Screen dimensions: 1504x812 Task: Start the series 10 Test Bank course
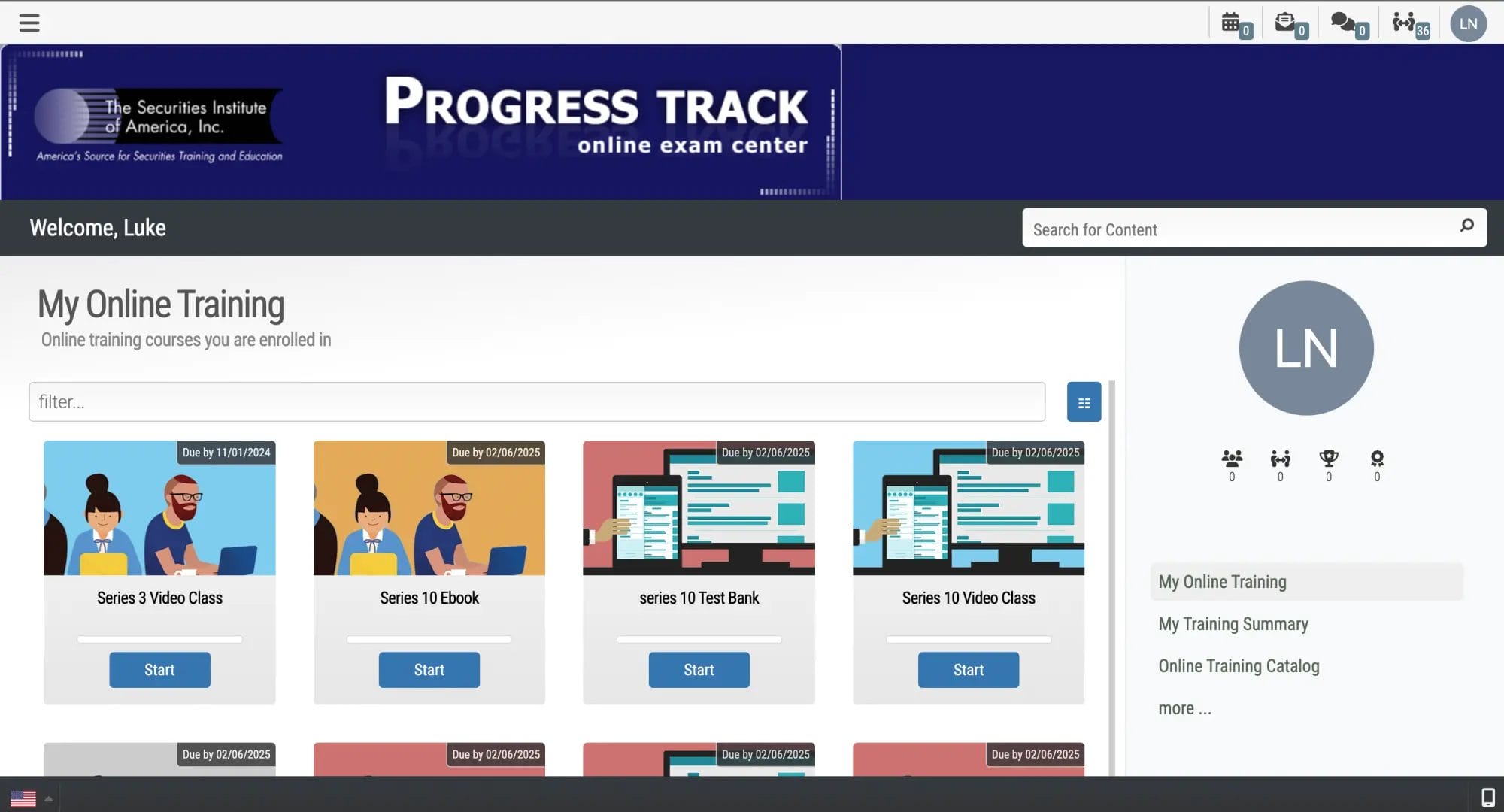[699, 670]
